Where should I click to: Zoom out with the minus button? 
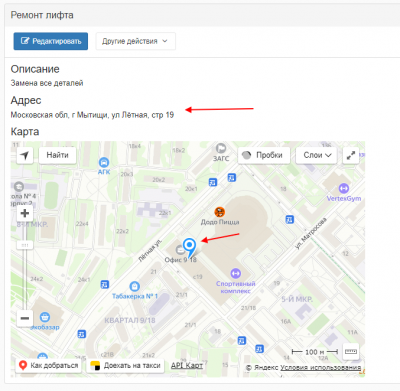tap(25, 318)
